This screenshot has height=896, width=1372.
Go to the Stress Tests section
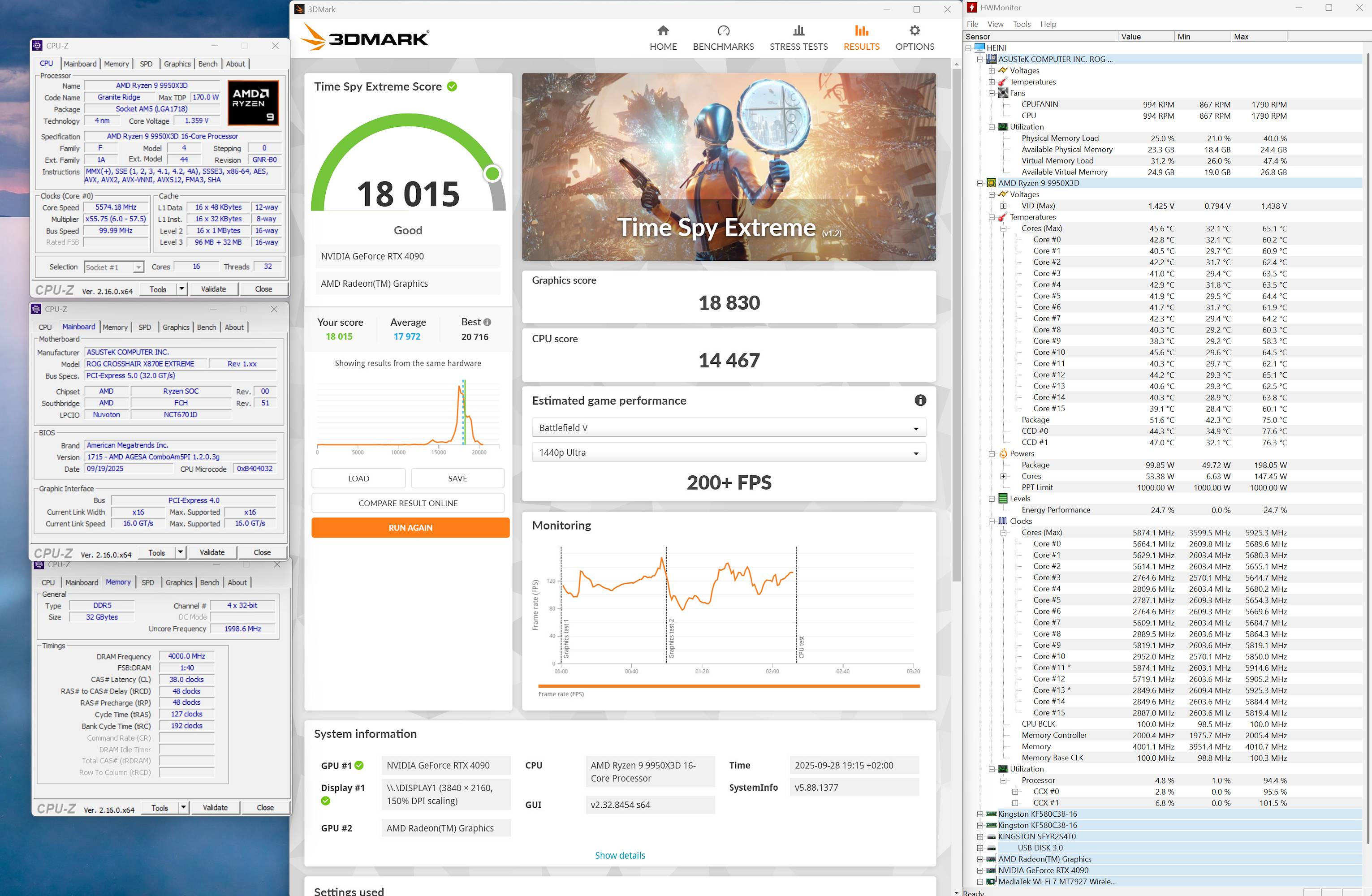click(x=798, y=38)
